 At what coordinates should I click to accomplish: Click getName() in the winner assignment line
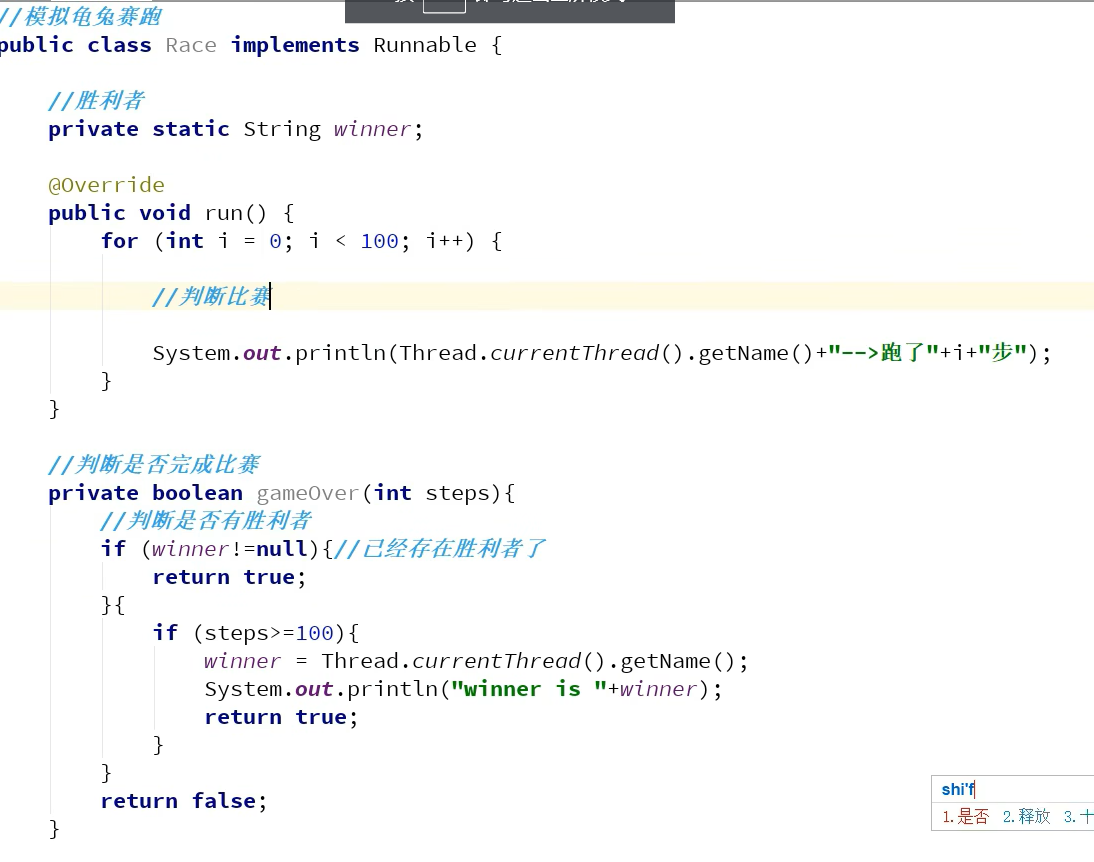tap(677, 661)
